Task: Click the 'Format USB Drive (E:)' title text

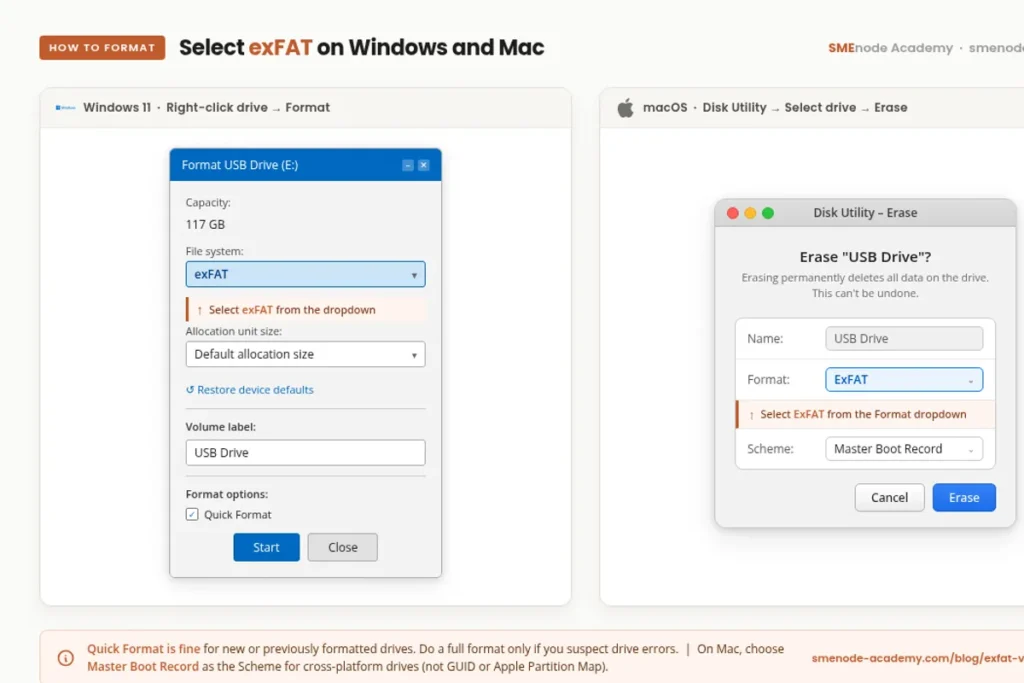Action: click(x=240, y=165)
